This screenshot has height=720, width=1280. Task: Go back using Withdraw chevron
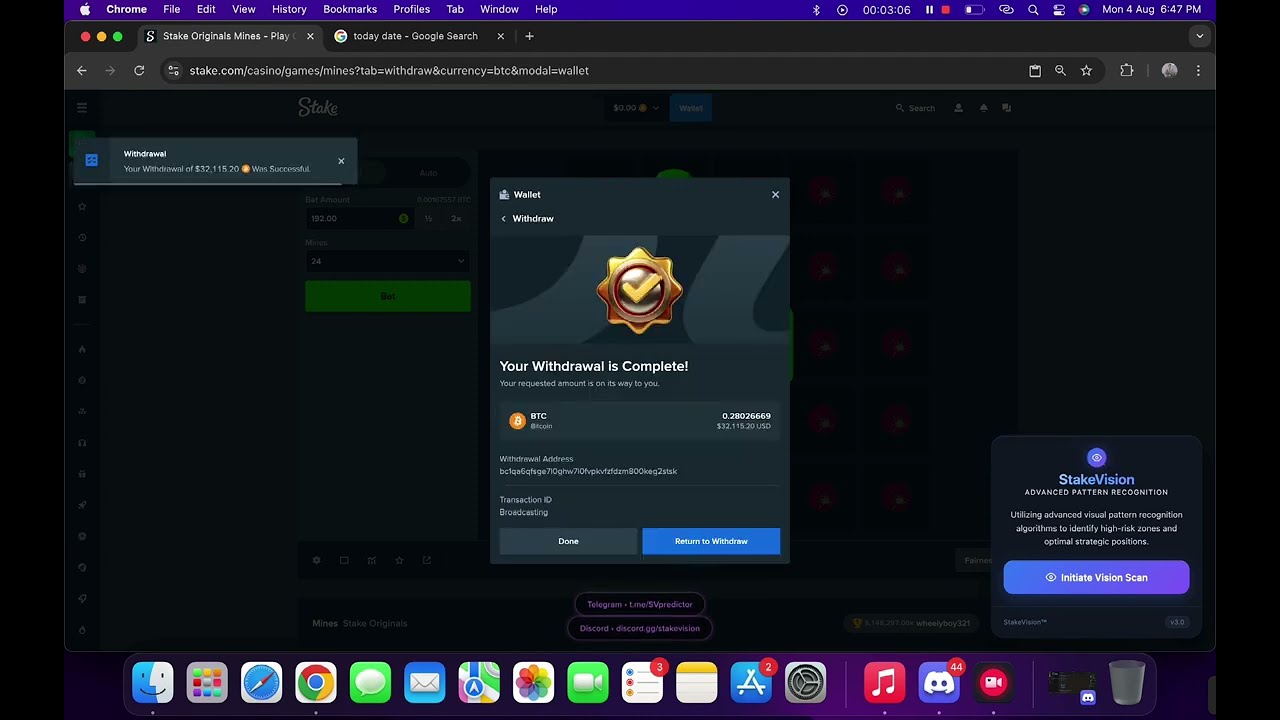pyautogui.click(x=504, y=218)
